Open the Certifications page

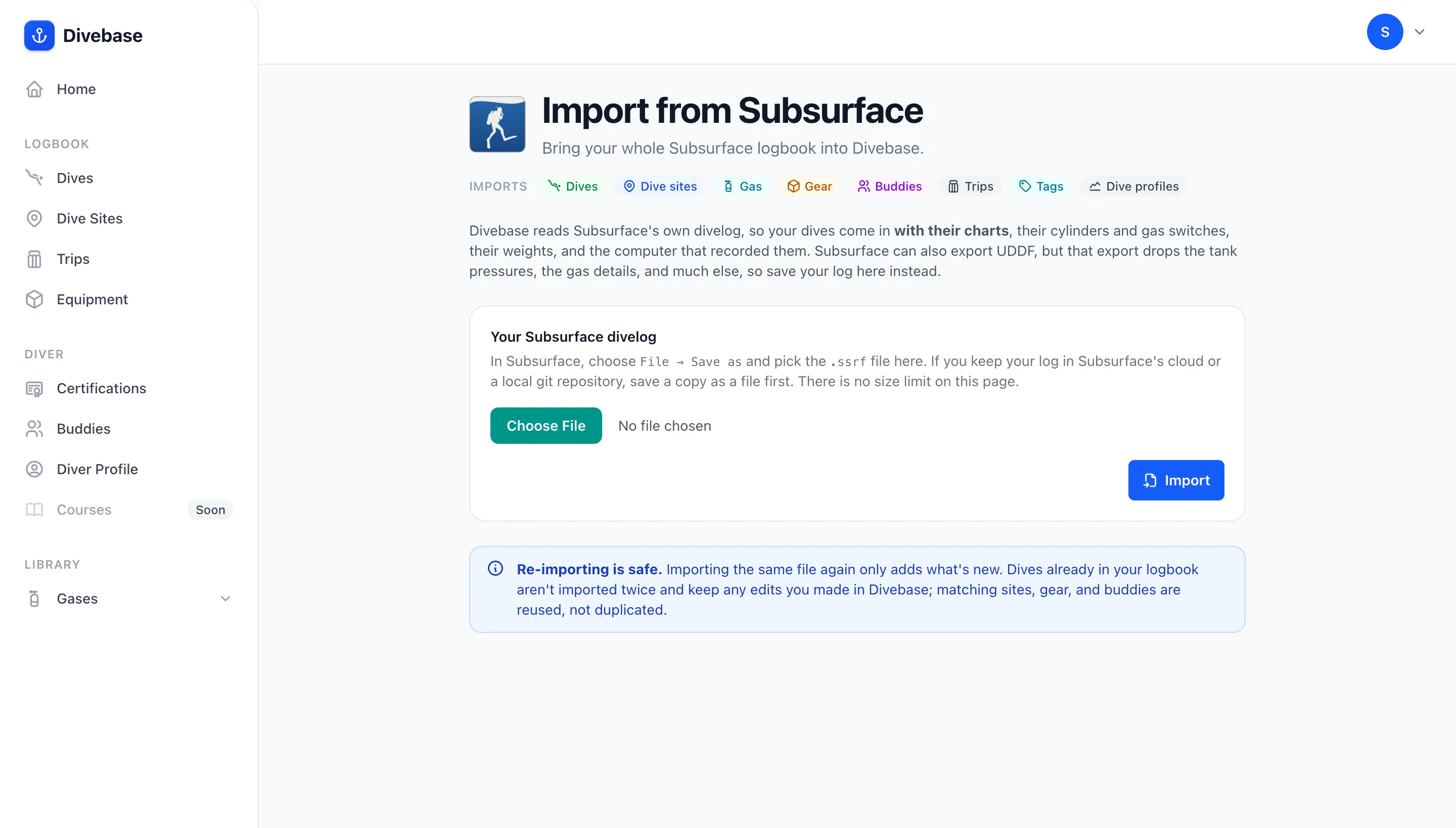(128, 388)
